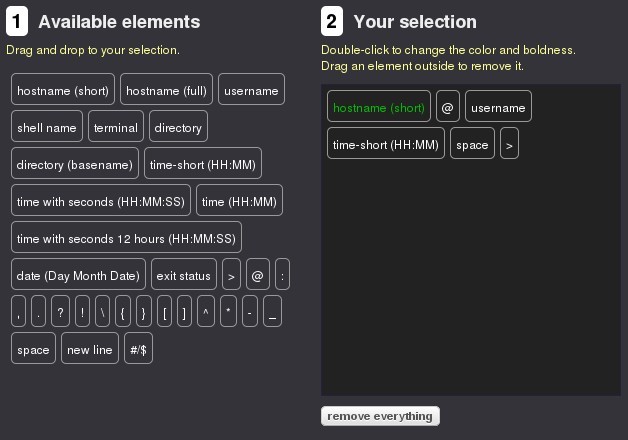The image size is (628, 440).
Task: Click the exclamation mark '!' element
Action: tap(82, 312)
